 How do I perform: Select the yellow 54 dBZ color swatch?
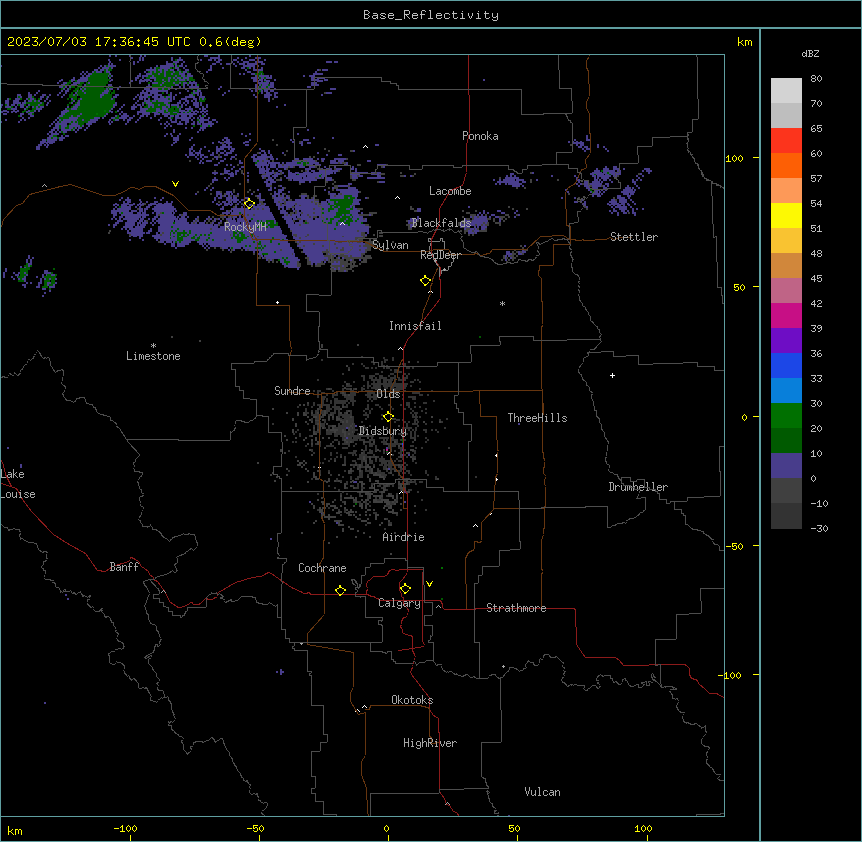[786, 215]
